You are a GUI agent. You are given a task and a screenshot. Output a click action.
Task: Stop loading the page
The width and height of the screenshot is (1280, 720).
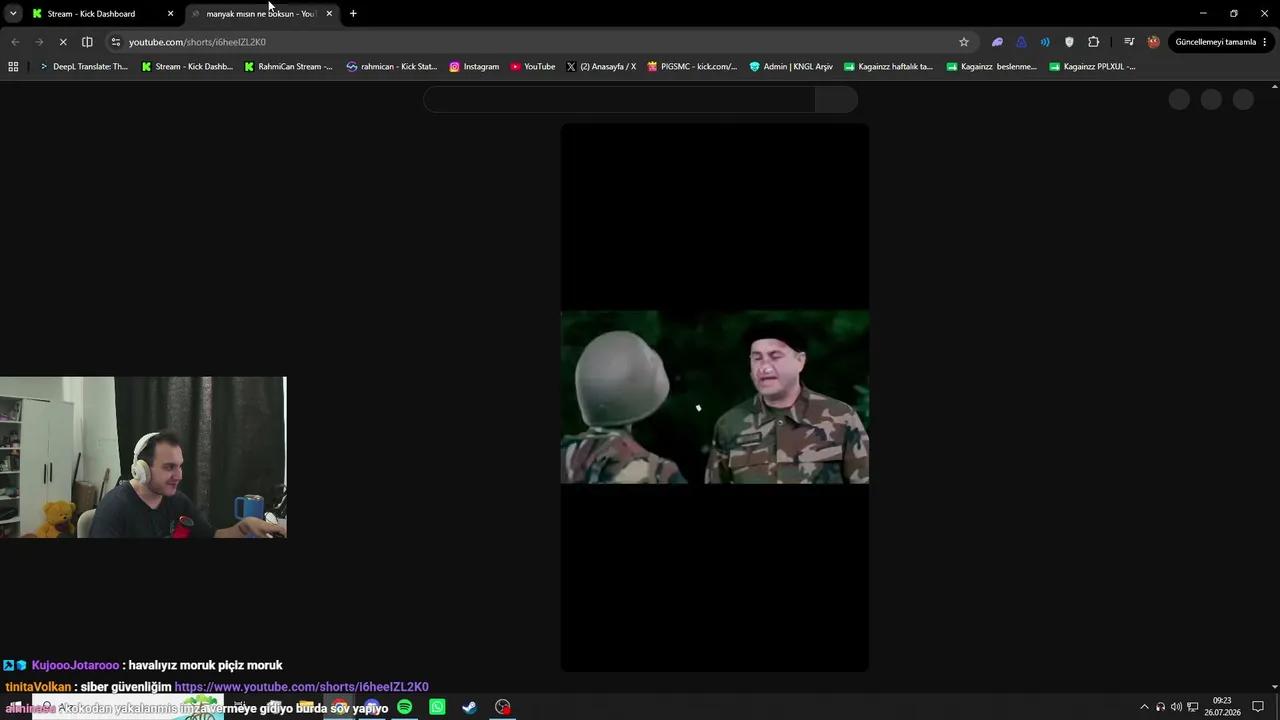point(63,42)
